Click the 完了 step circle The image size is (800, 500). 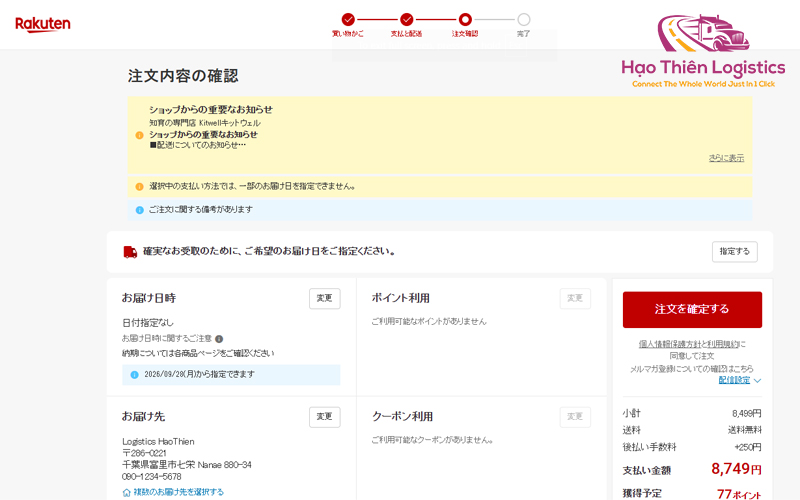point(523,19)
